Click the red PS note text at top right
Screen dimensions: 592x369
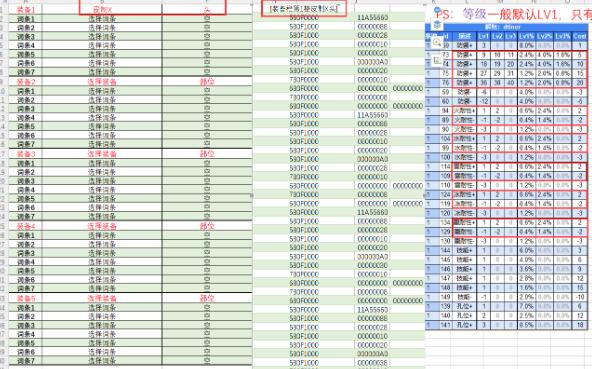pos(513,14)
